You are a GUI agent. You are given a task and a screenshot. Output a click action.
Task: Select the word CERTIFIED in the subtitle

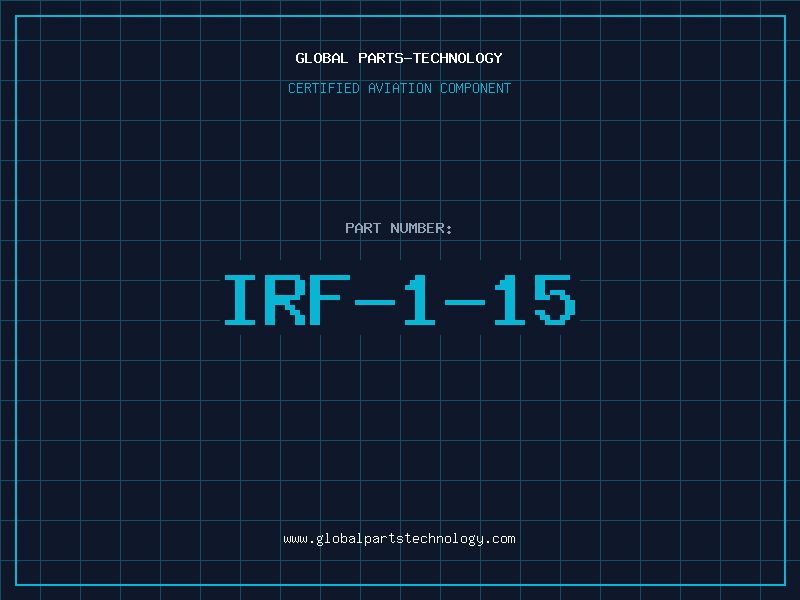324,88
